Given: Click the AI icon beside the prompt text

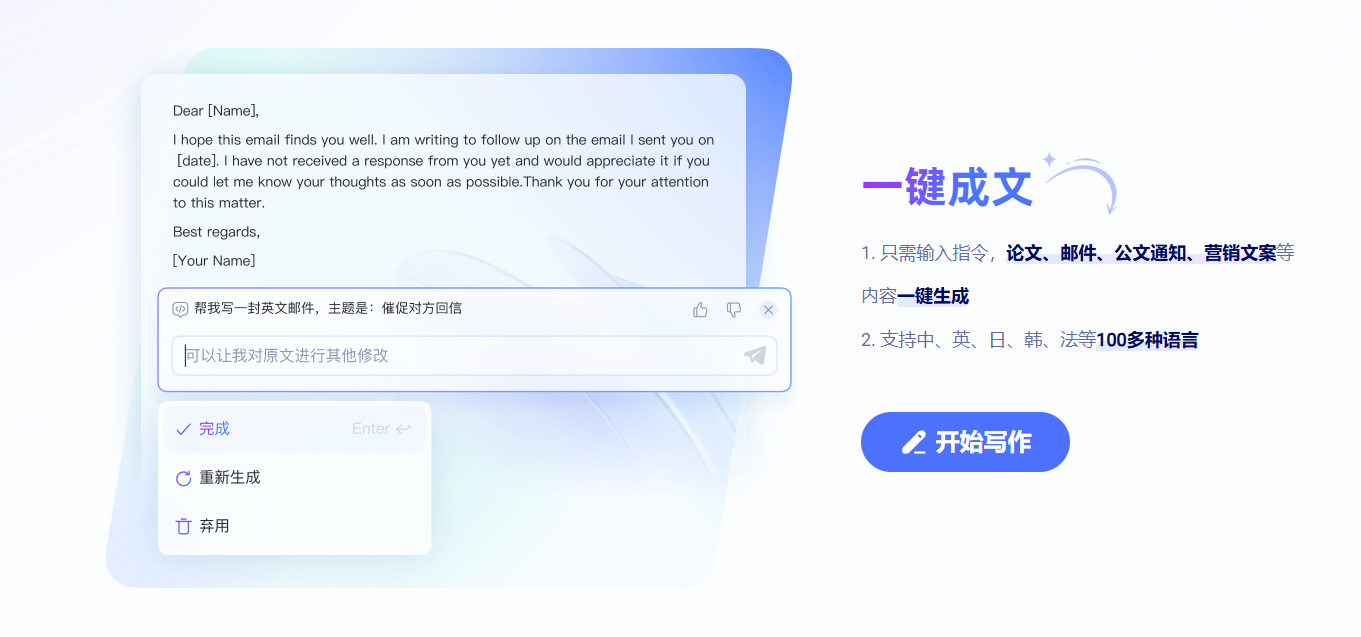Looking at the screenshot, I should click(x=181, y=309).
